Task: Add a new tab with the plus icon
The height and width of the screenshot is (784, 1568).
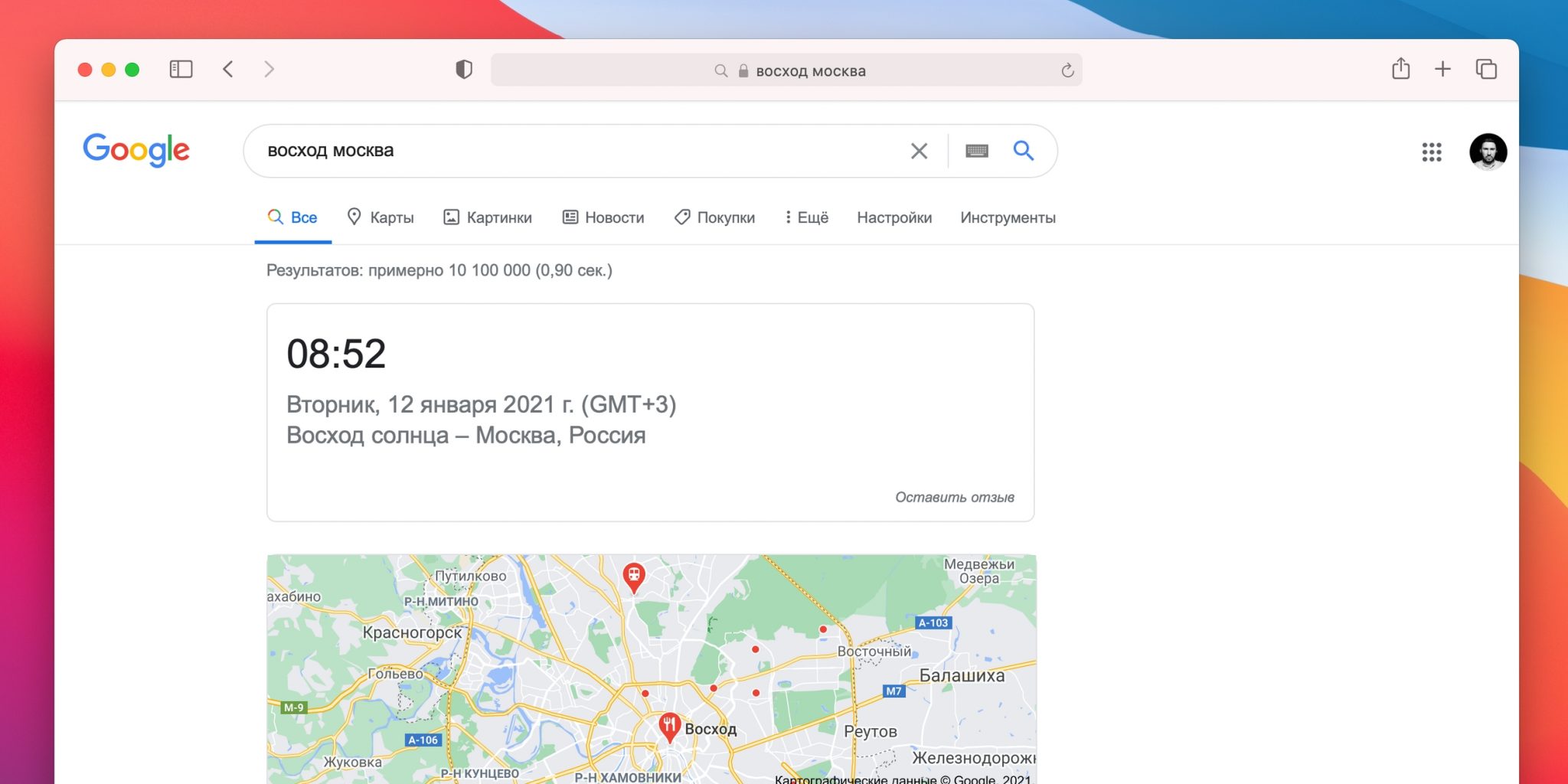Action: pyautogui.click(x=1442, y=69)
